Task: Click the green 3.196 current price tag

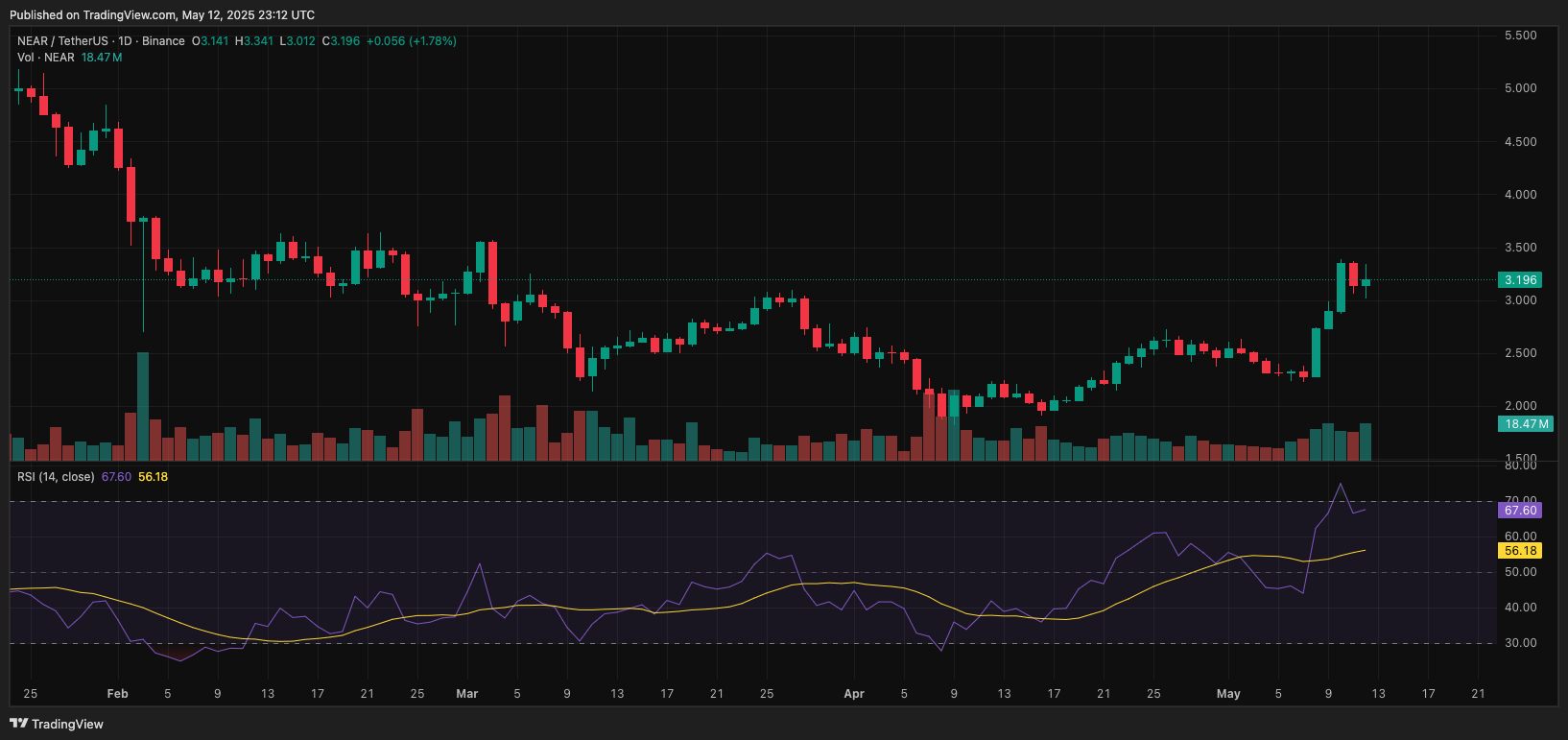Action: 1520,280
